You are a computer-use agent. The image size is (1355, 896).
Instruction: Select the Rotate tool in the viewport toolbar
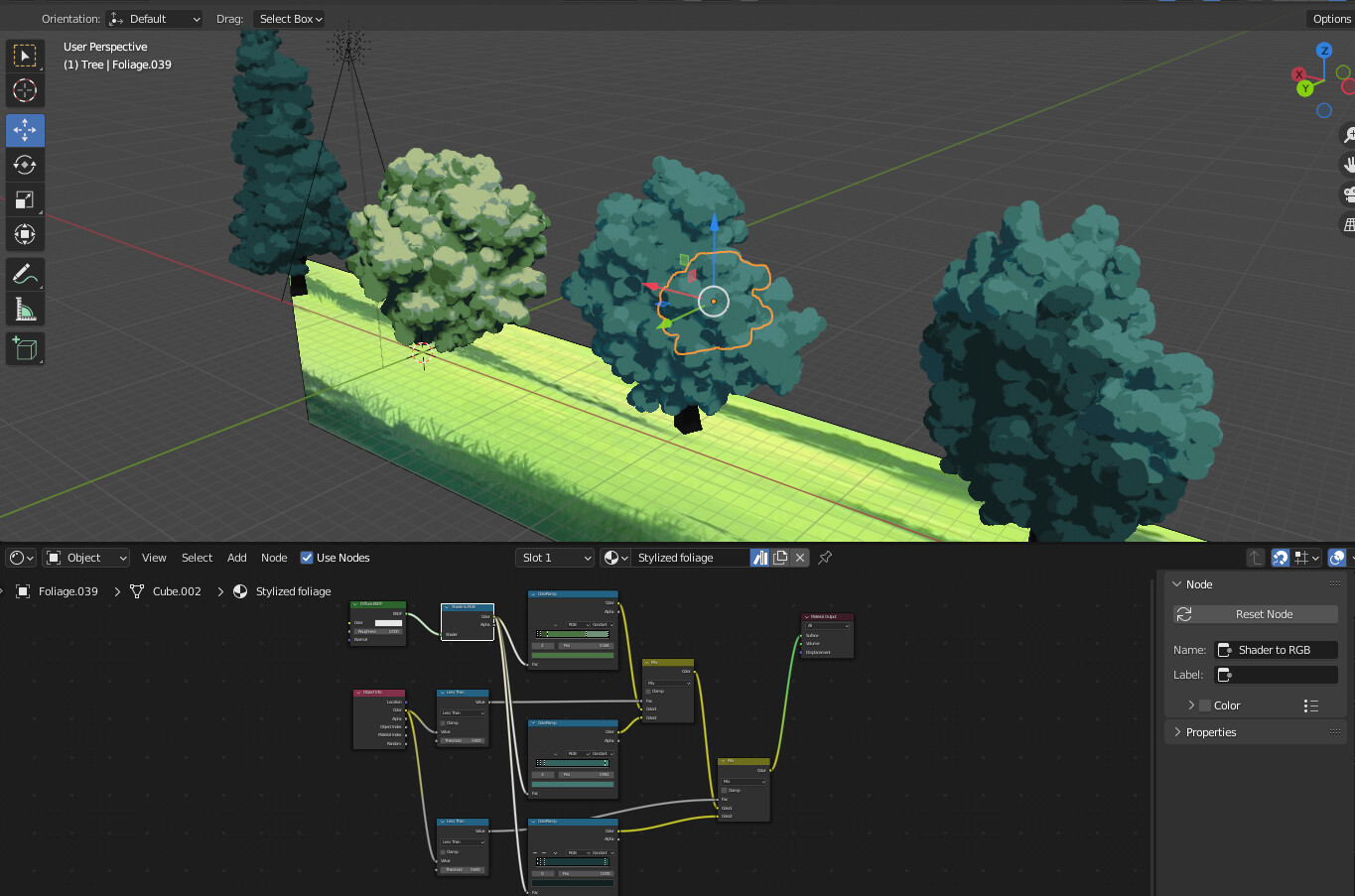coord(25,165)
